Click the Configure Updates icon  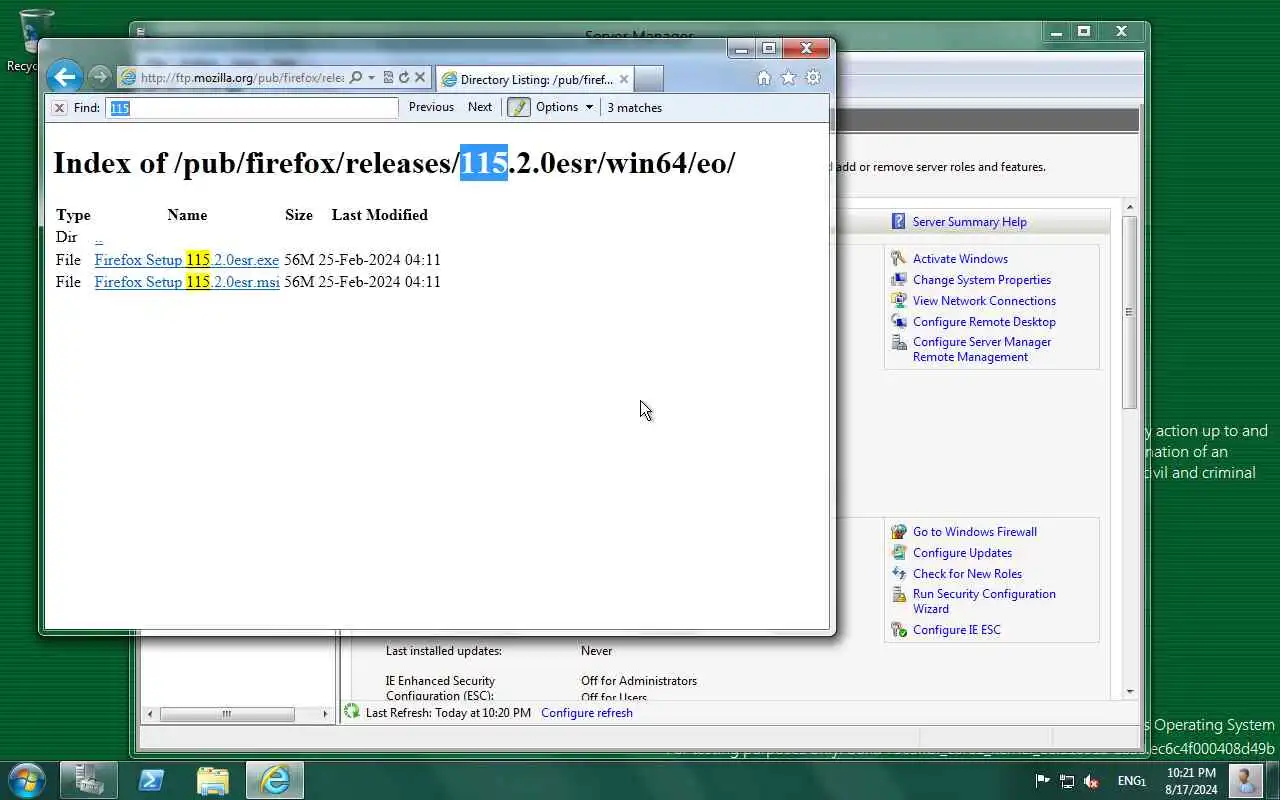pos(898,553)
